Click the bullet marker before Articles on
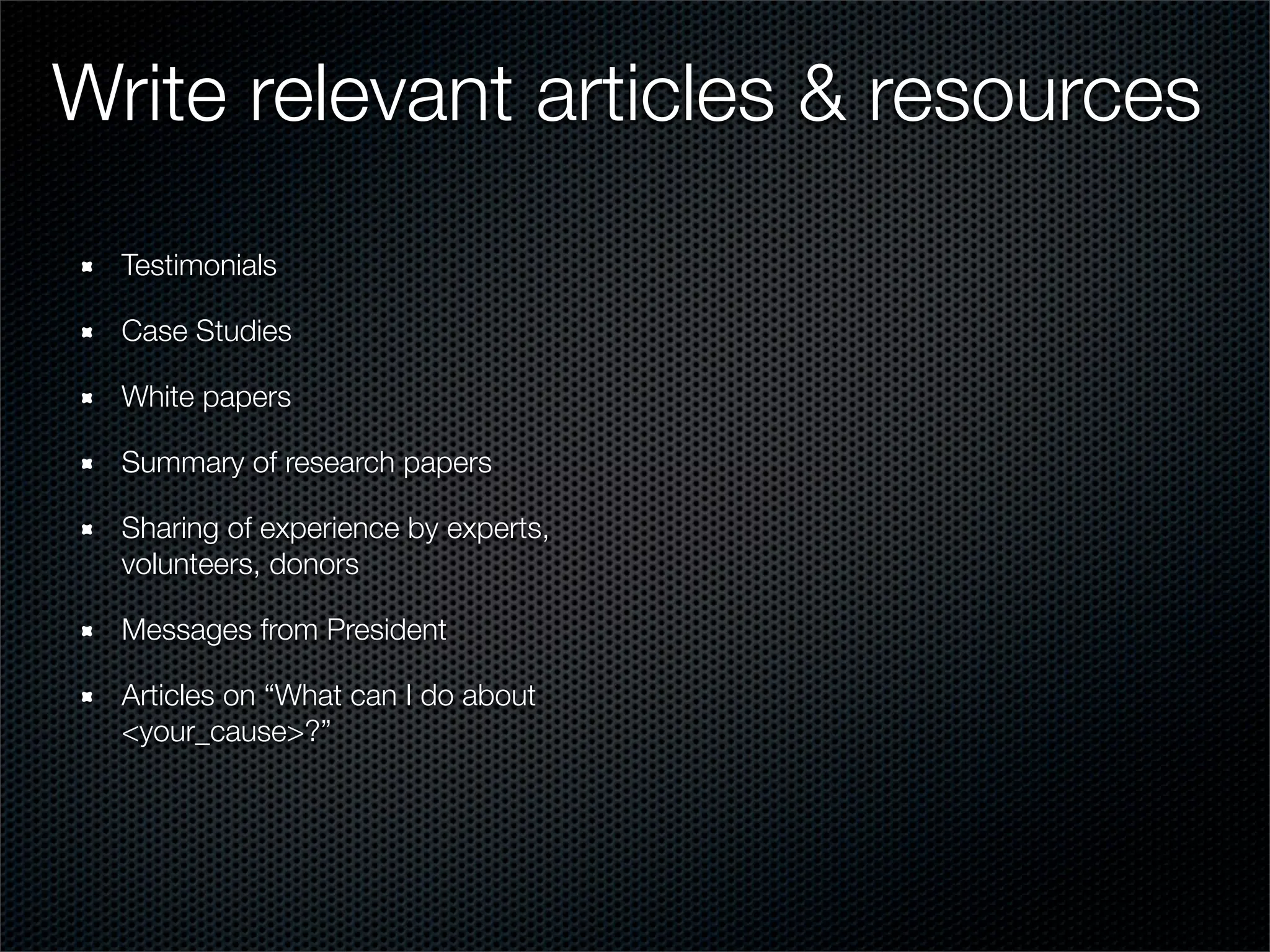The width and height of the screenshot is (1270, 952). click(87, 697)
